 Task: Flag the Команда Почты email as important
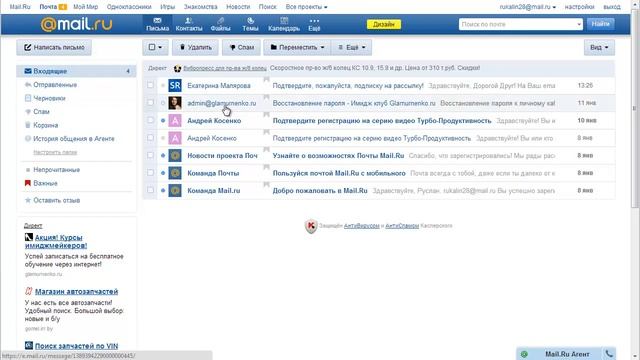266,167
